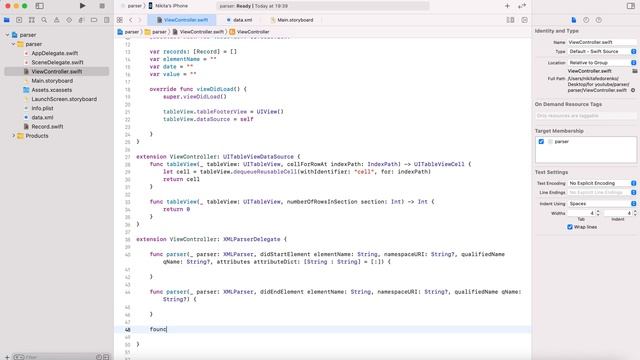Open the related items grid menu

coord(120,20)
